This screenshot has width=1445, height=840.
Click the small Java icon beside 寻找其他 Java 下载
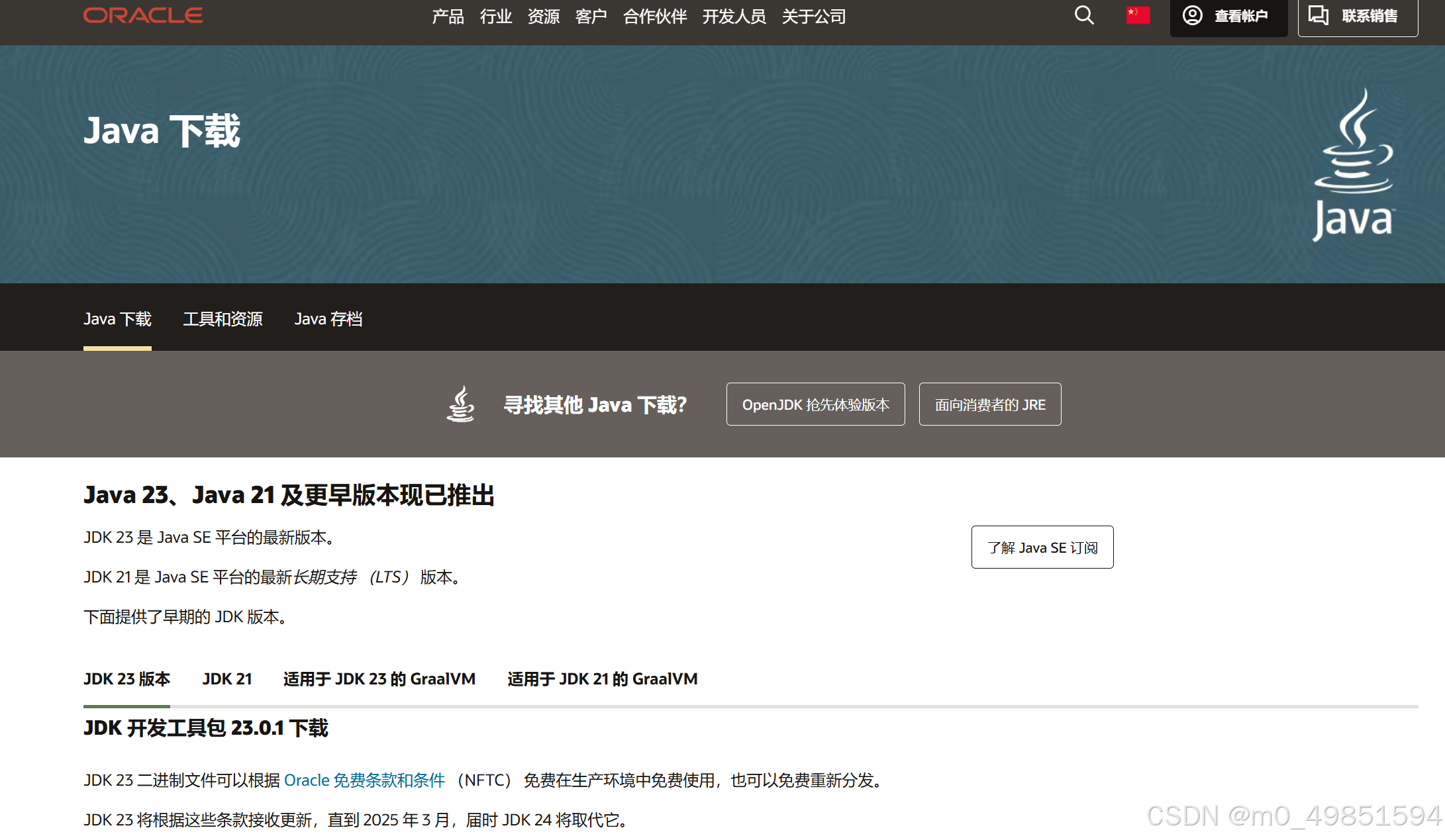461,404
